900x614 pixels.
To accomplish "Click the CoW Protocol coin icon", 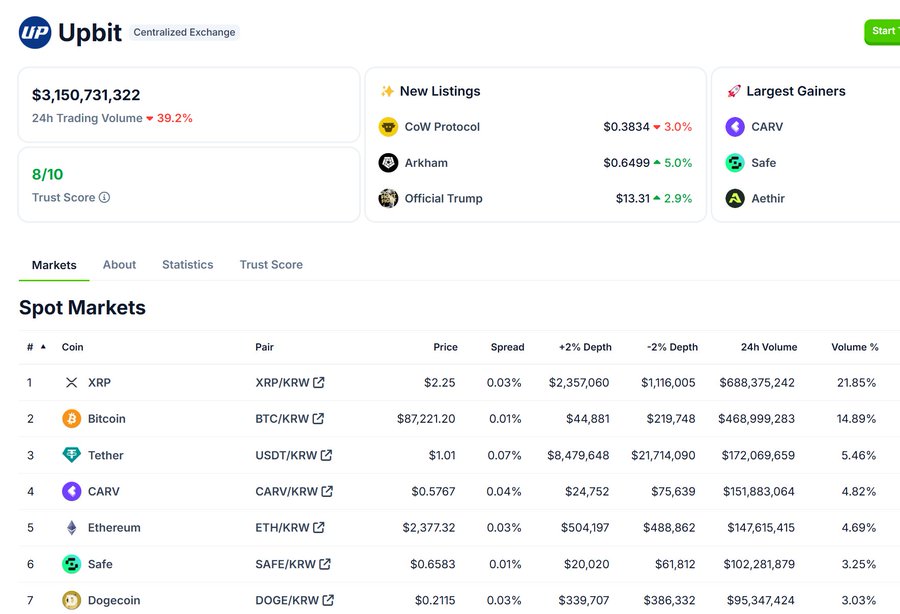I will [388, 127].
